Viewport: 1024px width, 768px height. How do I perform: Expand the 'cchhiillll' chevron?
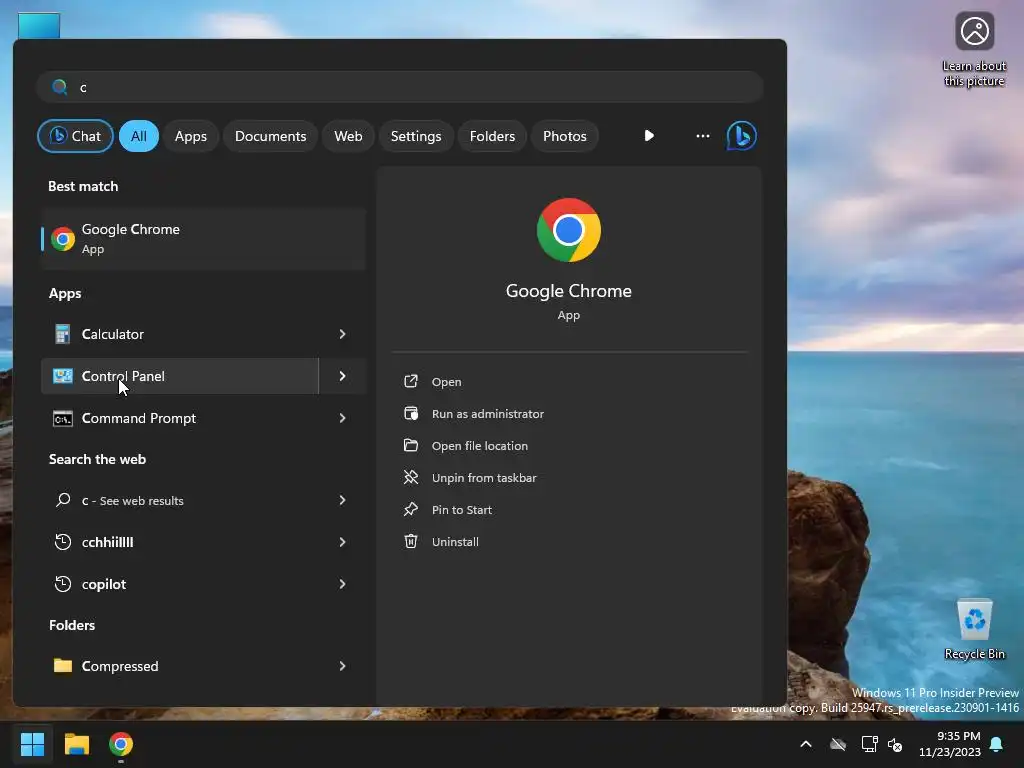[x=342, y=542]
